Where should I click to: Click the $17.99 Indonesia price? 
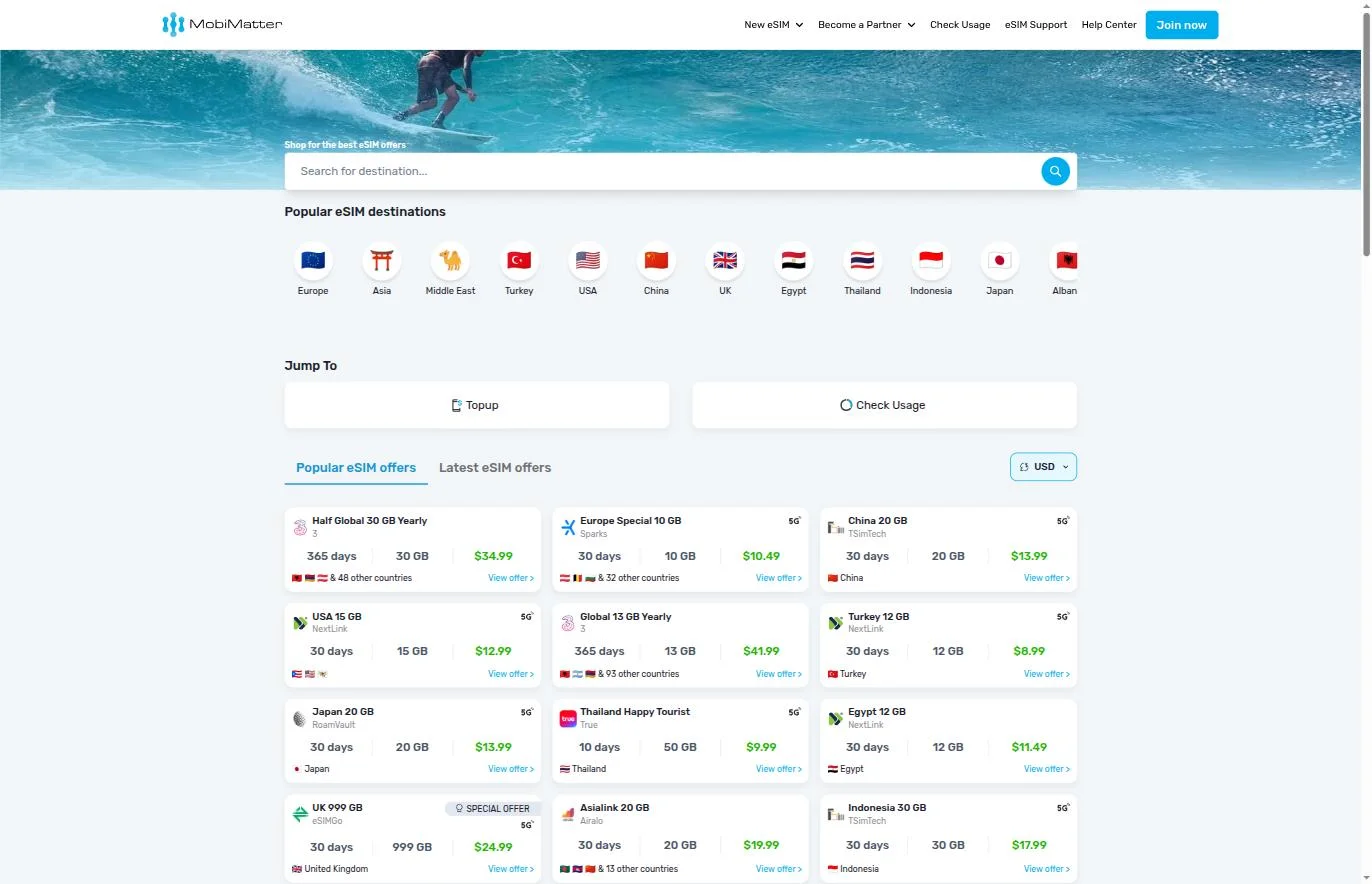[1029, 845]
